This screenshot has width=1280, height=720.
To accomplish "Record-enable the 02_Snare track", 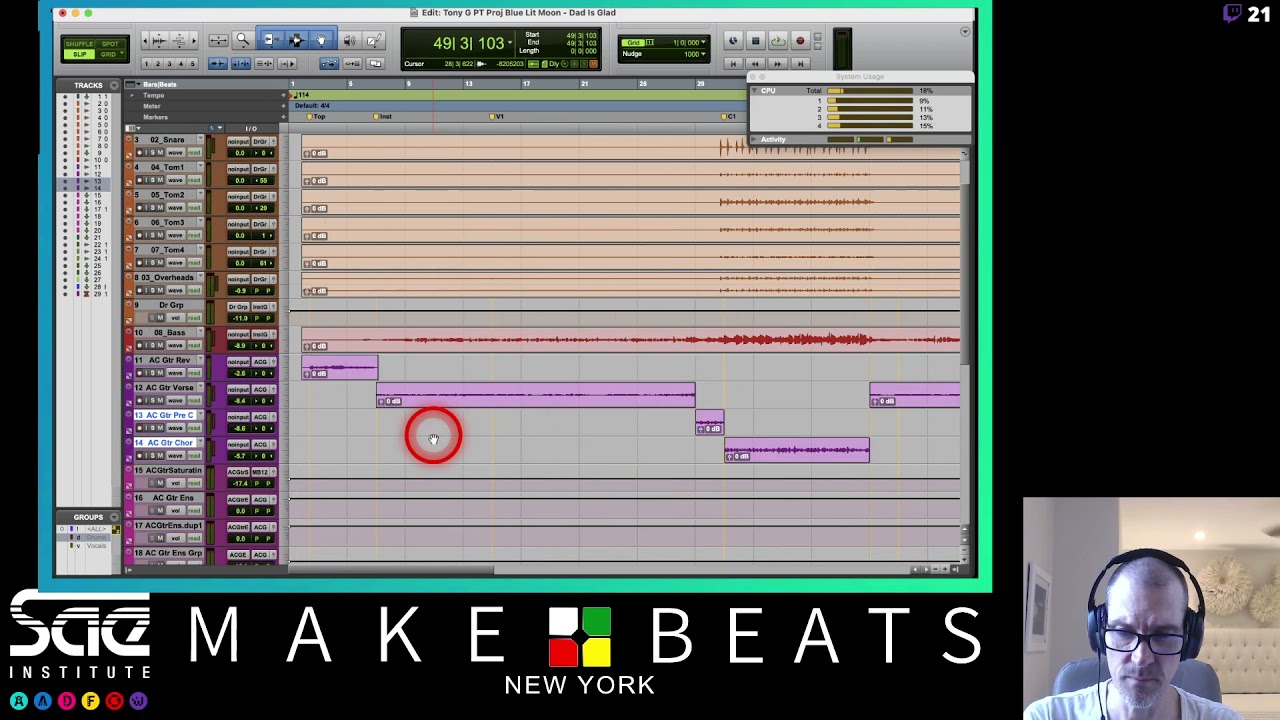I will point(139,152).
